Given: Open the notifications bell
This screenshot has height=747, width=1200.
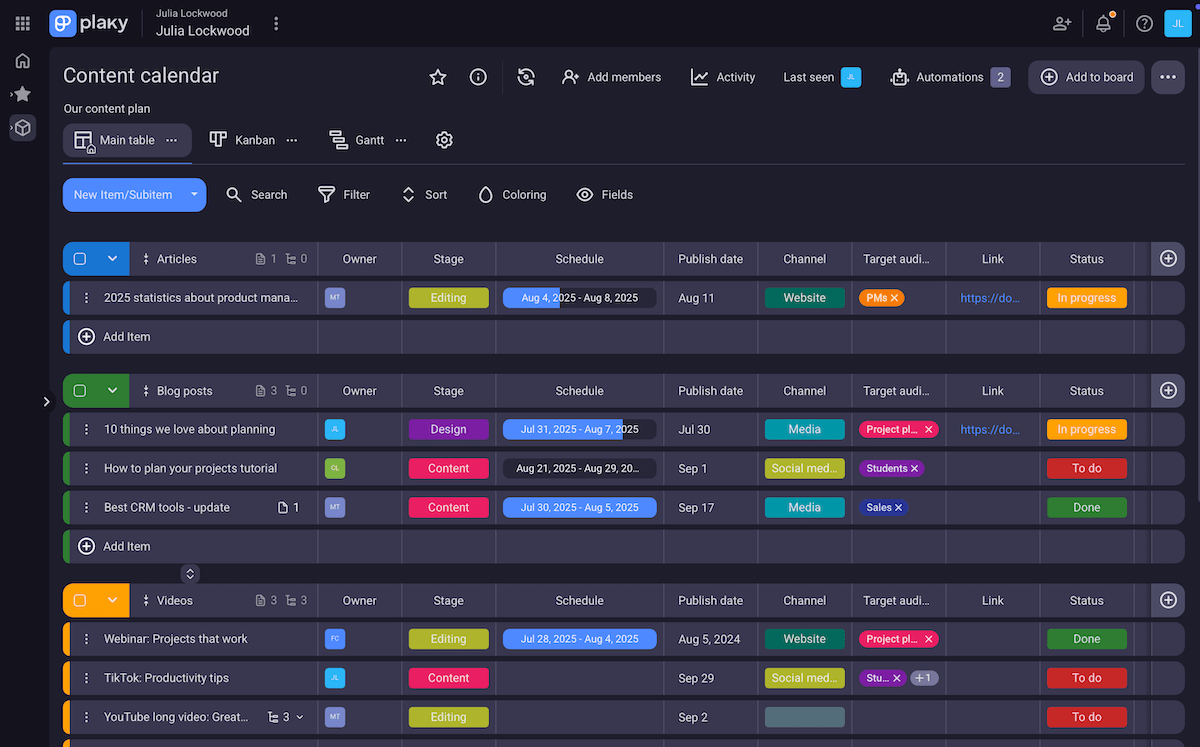Looking at the screenshot, I should (1102, 22).
